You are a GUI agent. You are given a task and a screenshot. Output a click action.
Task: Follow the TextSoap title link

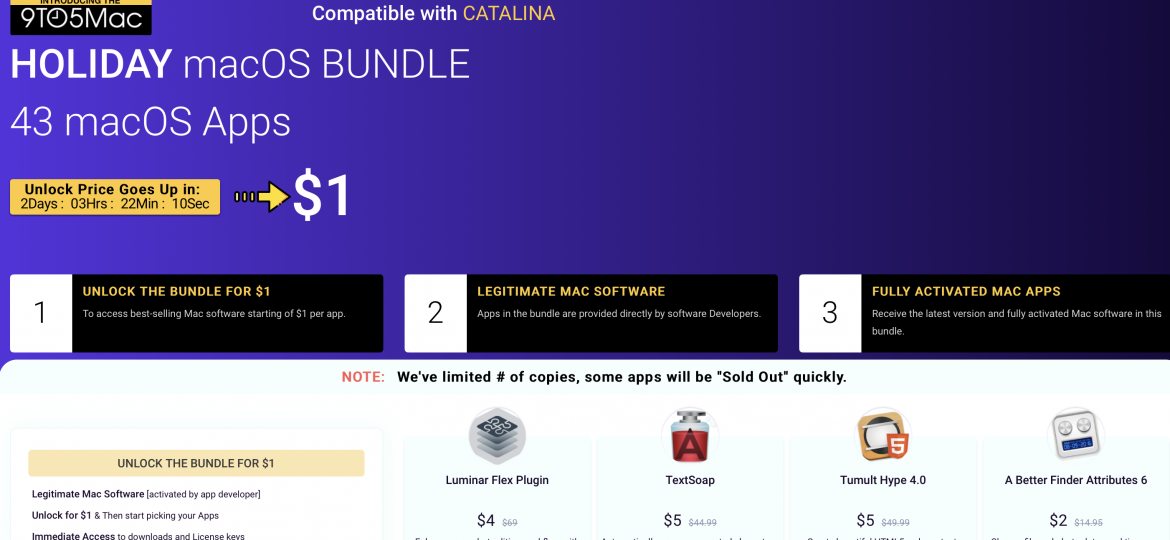690,480
